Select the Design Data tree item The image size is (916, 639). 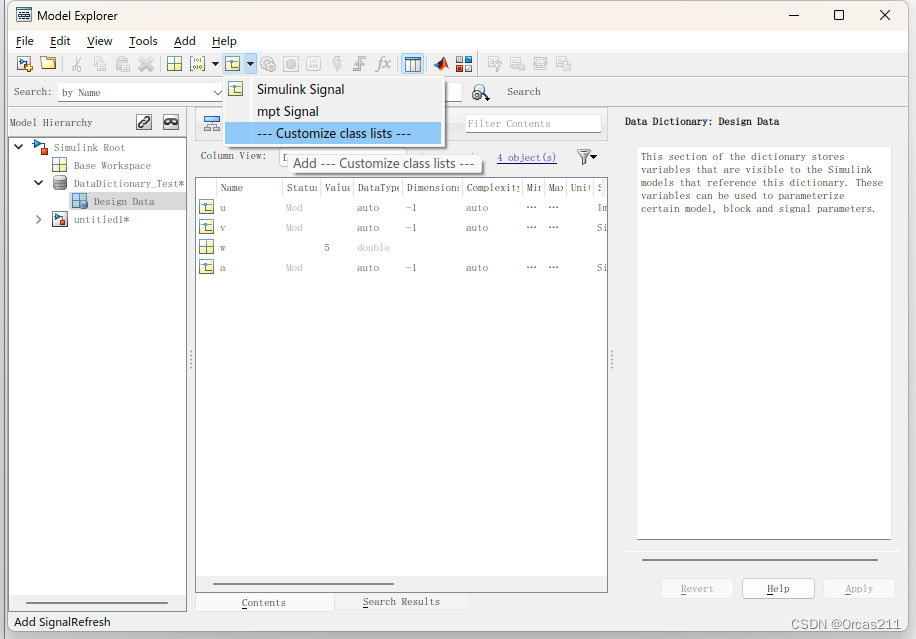click(124, 202)
